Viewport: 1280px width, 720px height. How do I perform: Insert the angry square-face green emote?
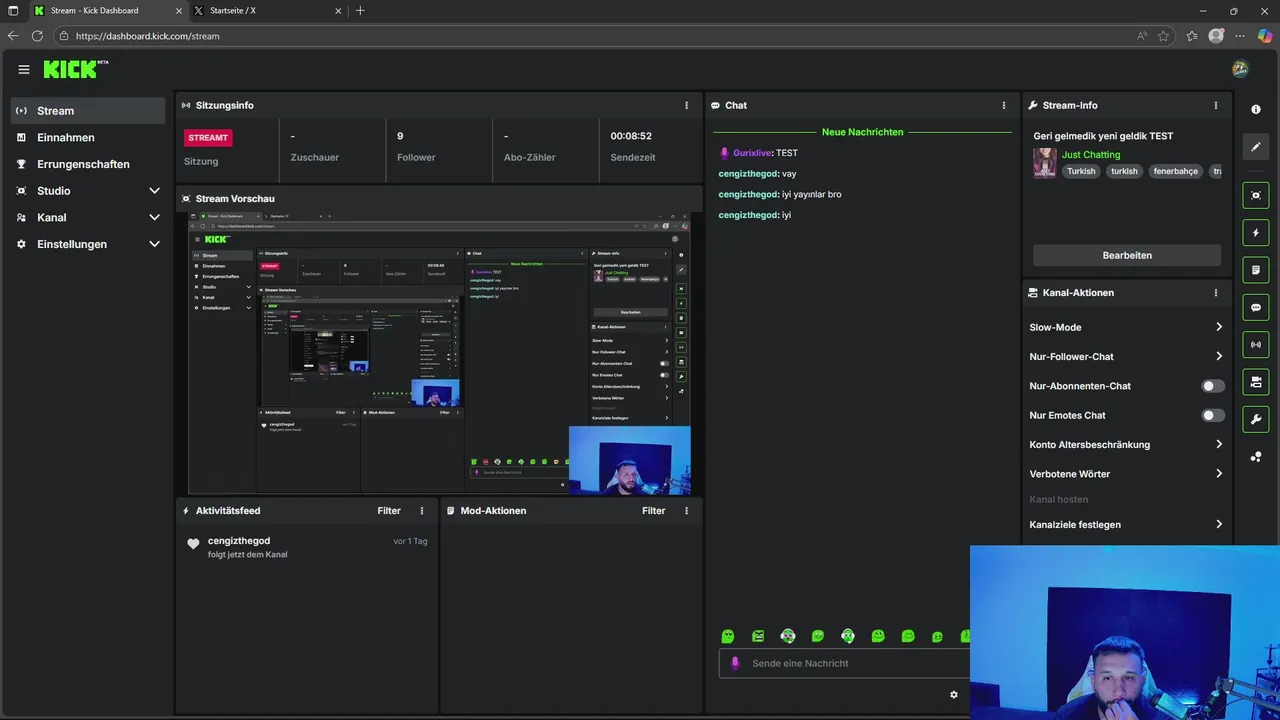[758, 636]
